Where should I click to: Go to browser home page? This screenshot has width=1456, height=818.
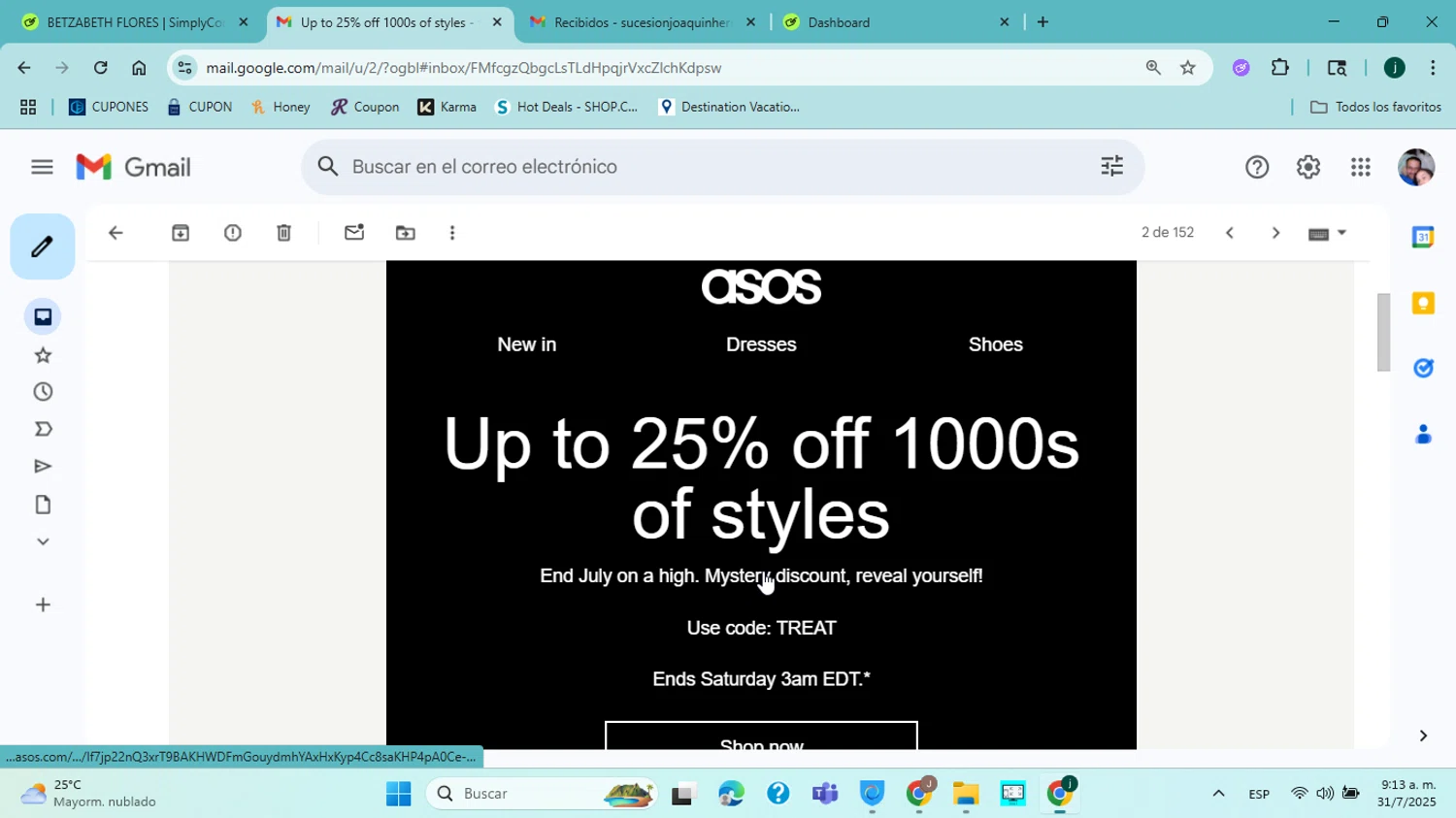click(139, 68)
